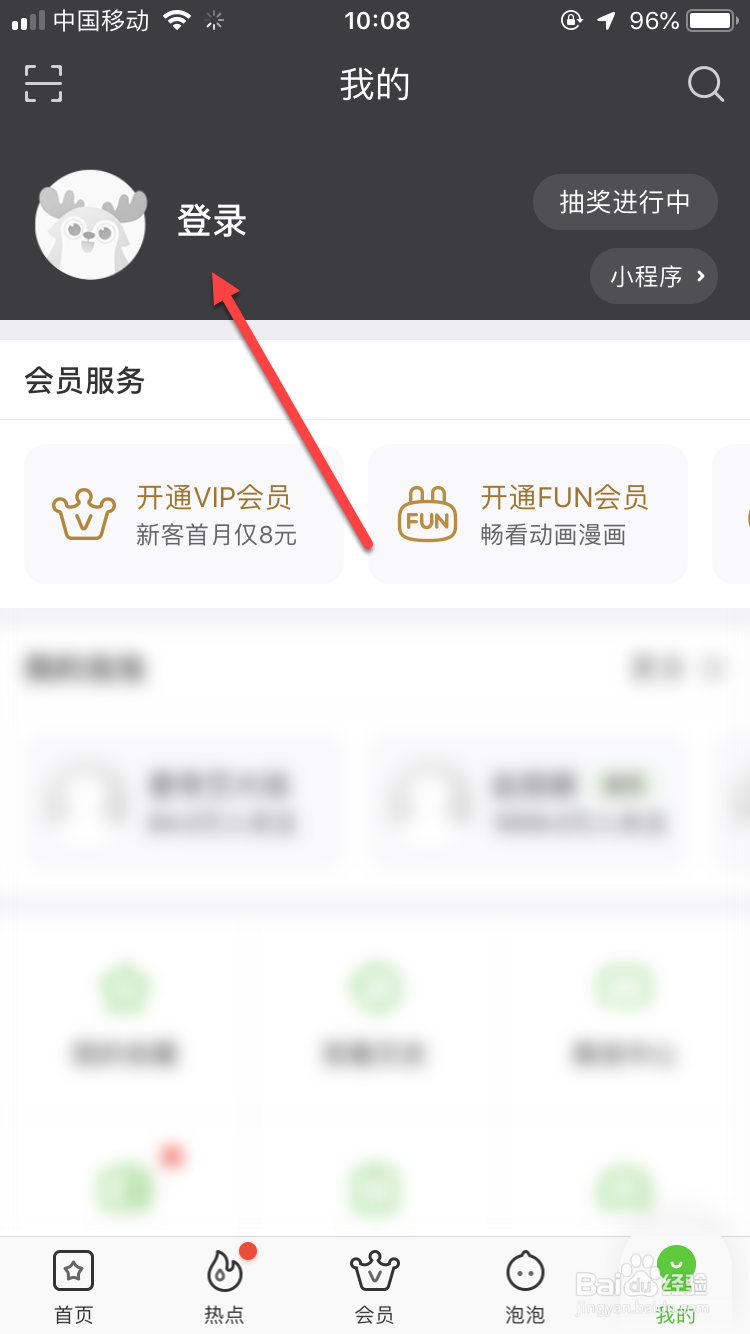
Task: Open 开通VIP会员 card
Action: [184, 514]
